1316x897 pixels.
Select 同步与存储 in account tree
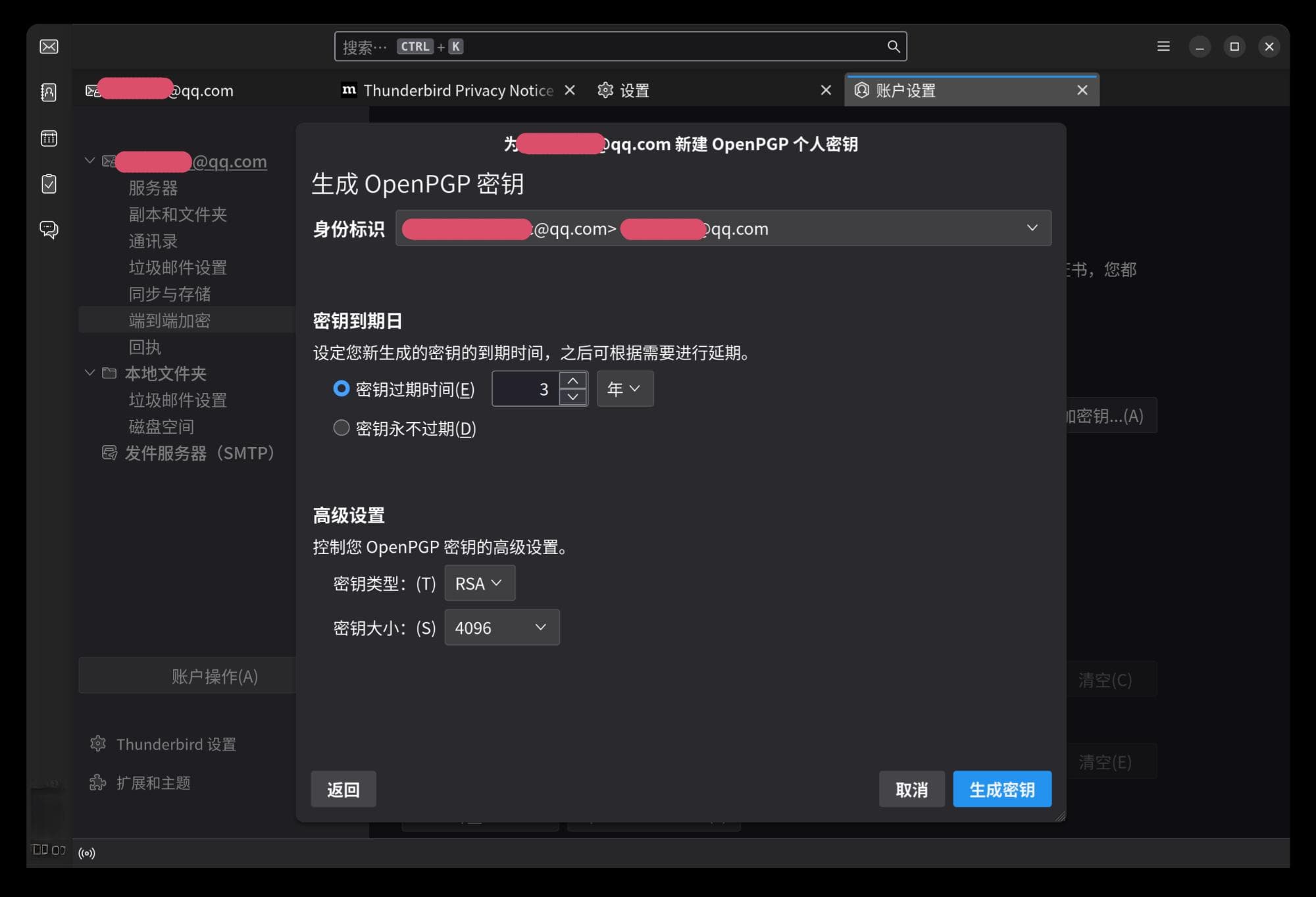point(170,294)
